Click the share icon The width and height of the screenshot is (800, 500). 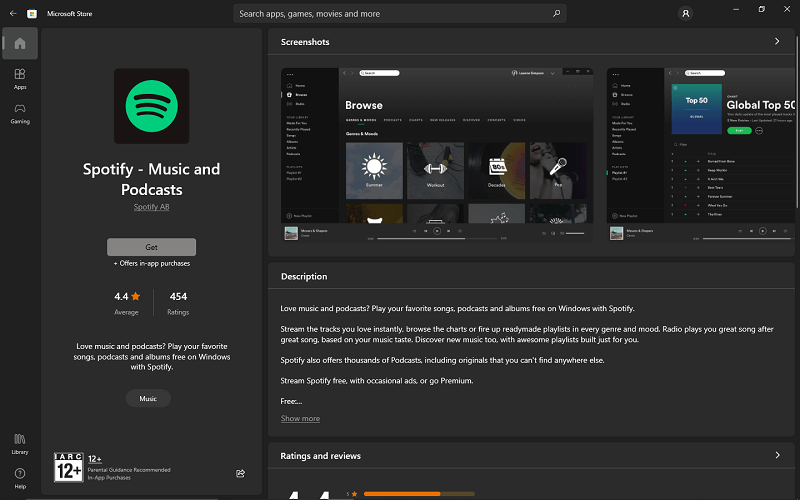[240, 473]
